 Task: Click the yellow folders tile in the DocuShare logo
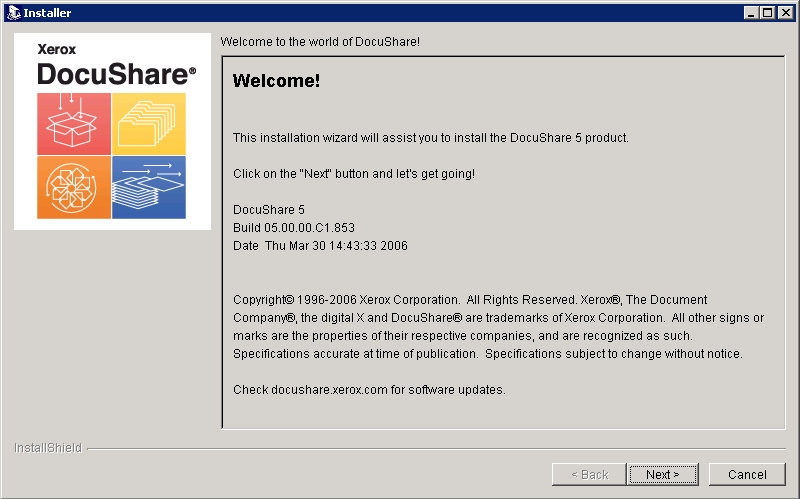149,124
